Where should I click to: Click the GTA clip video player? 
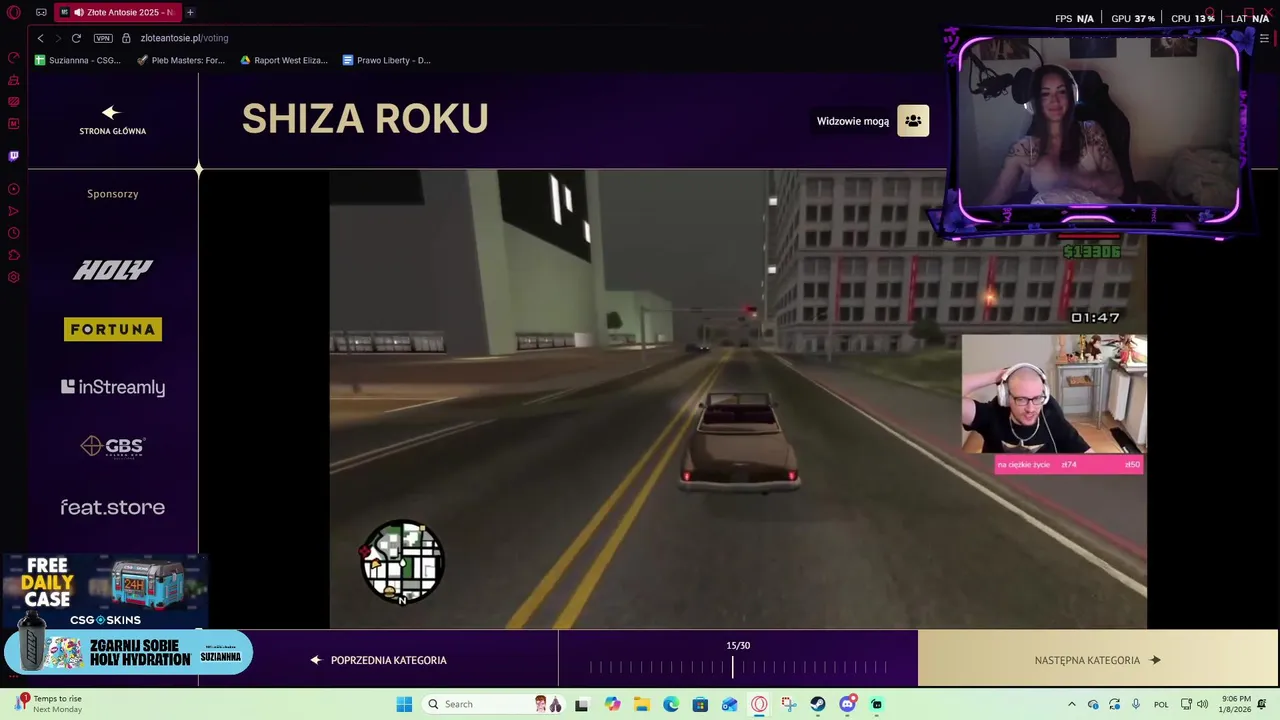tap(738, 399)
